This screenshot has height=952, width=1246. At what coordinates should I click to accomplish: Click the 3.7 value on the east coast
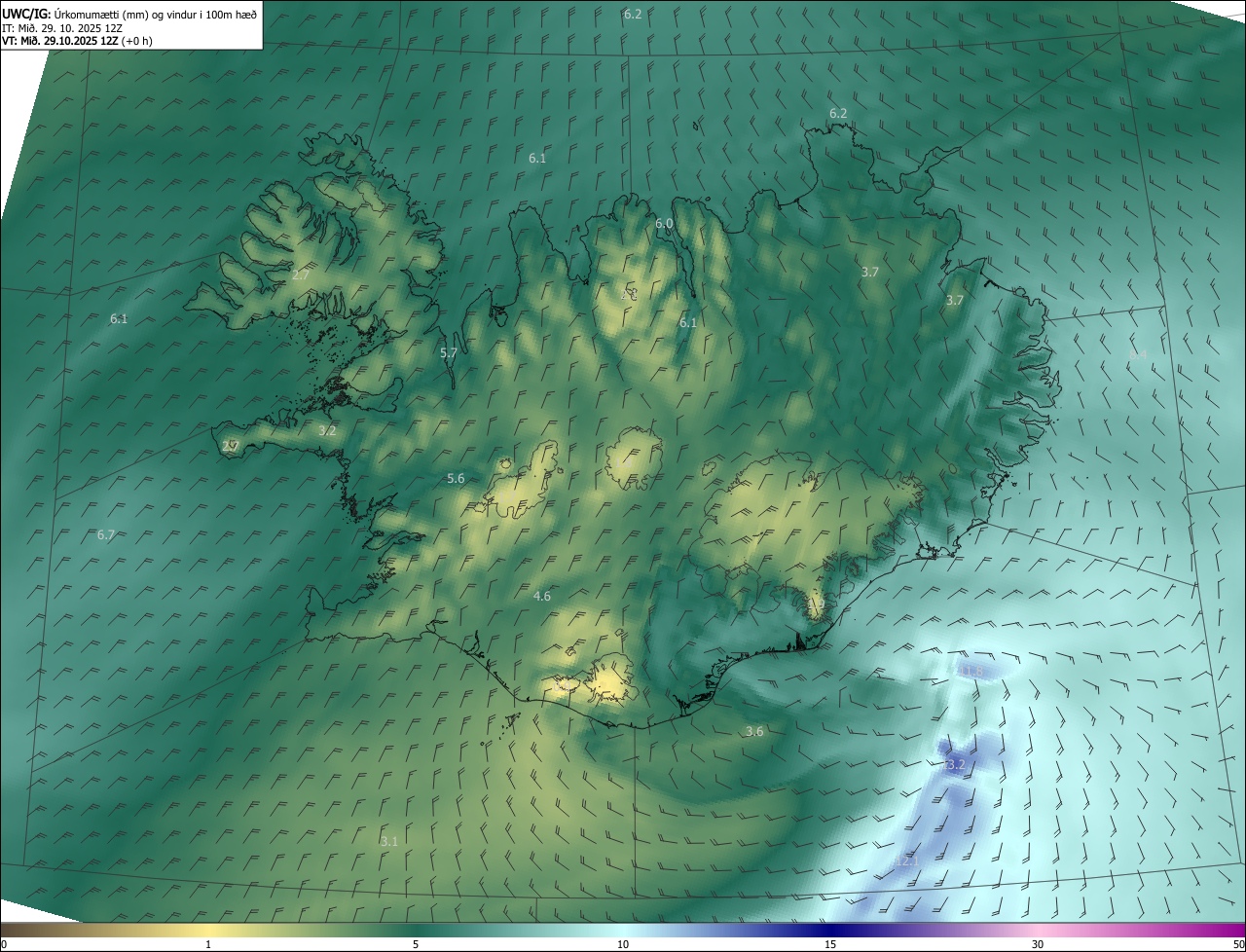pos(955,300)
